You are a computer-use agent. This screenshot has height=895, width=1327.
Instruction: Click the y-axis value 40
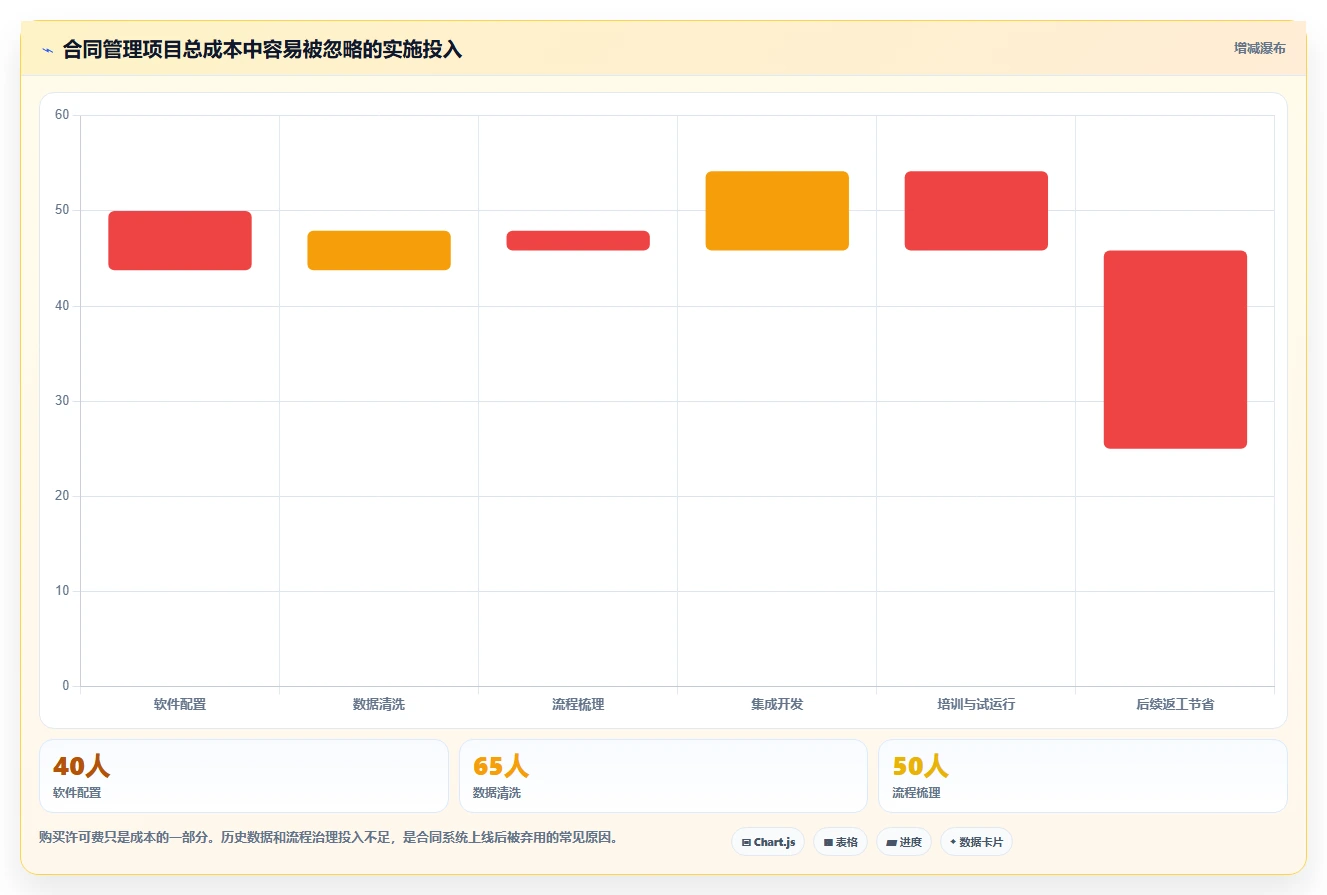click(x=62, y=305)
